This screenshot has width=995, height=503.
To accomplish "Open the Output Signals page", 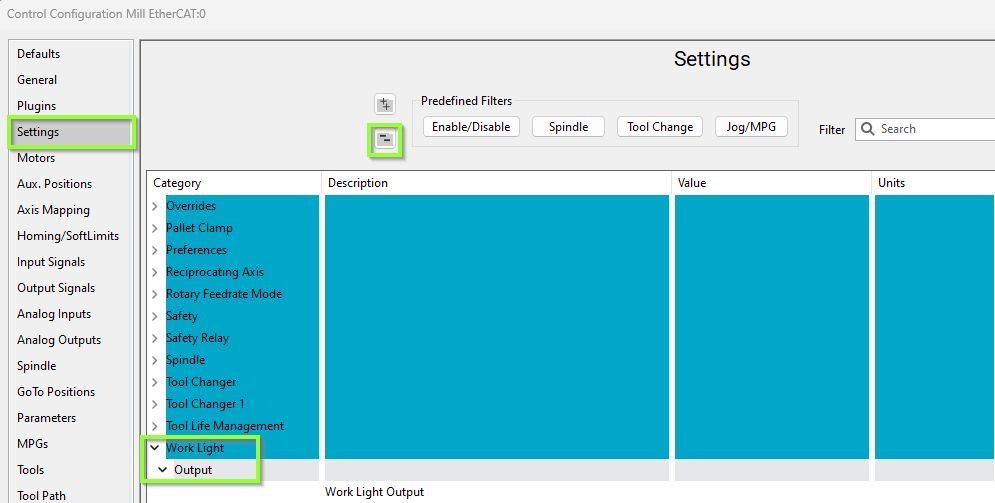I will pos(56,288).
